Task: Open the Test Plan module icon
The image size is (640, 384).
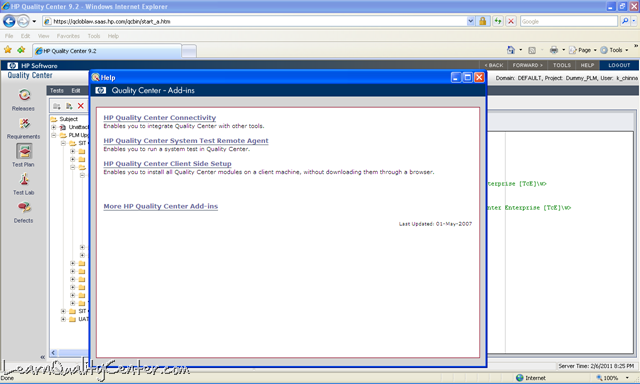Action: [x=24, y=151]
